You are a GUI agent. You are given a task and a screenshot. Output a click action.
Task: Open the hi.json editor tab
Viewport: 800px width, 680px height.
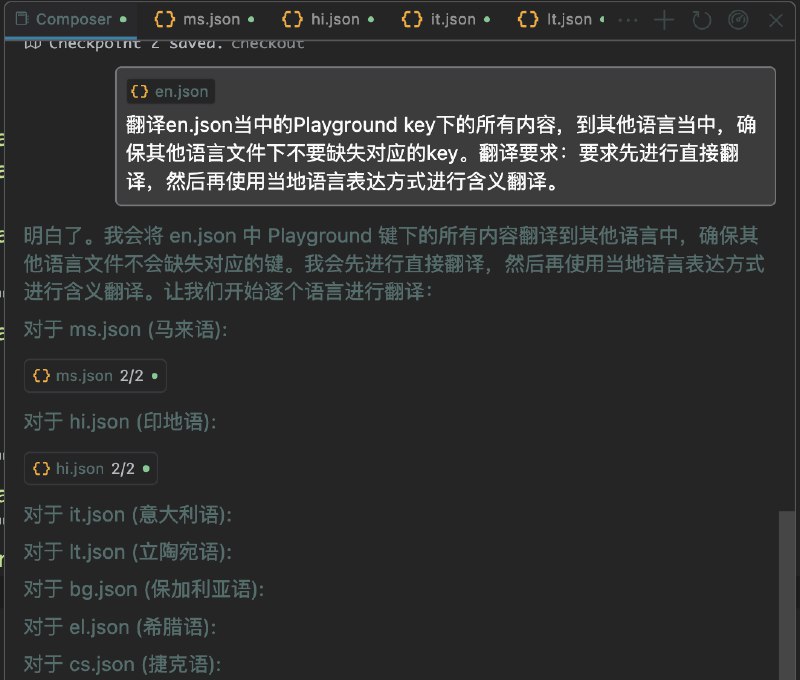pos(328,19)
